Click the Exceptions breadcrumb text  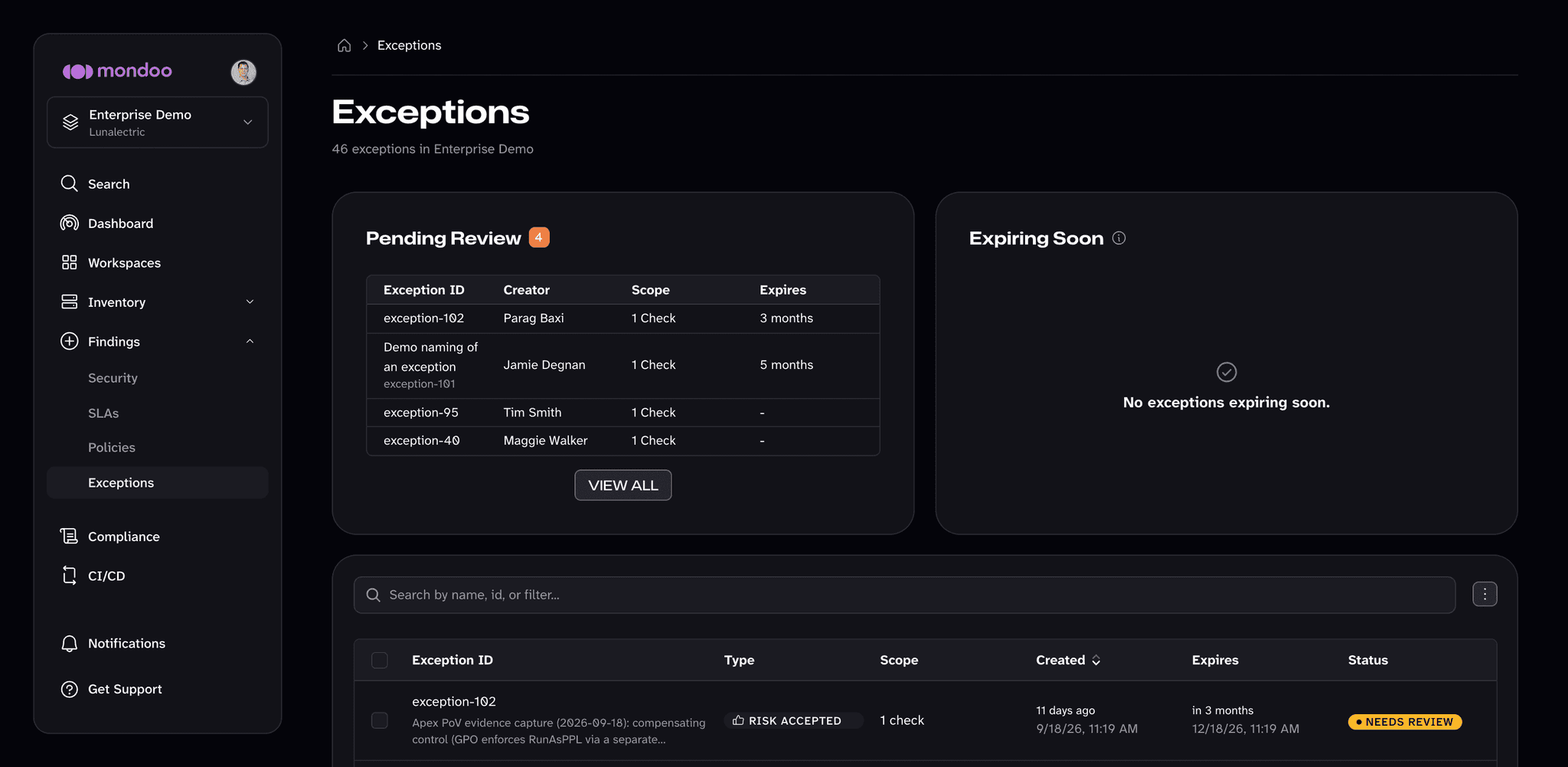tap(410, 46)
